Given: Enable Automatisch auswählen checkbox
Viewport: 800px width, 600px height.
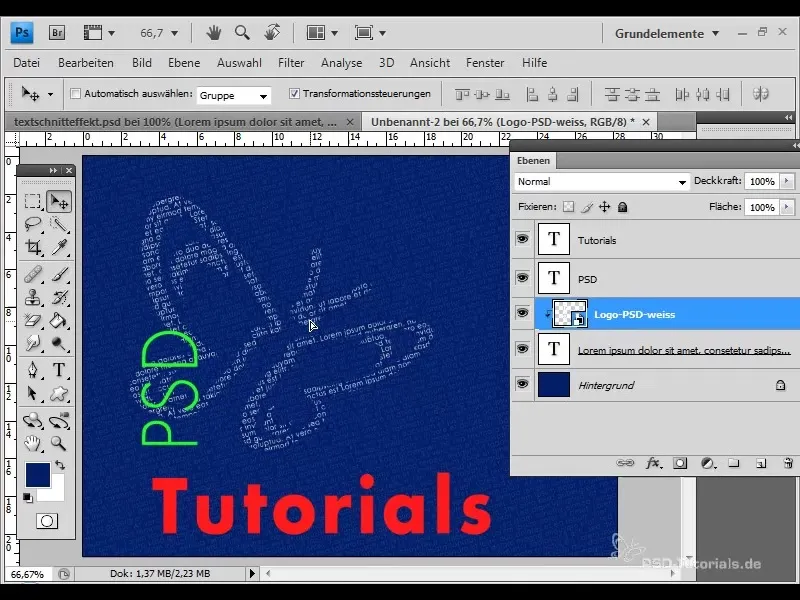Looking at the screenshot, I should tap(76, 94).
